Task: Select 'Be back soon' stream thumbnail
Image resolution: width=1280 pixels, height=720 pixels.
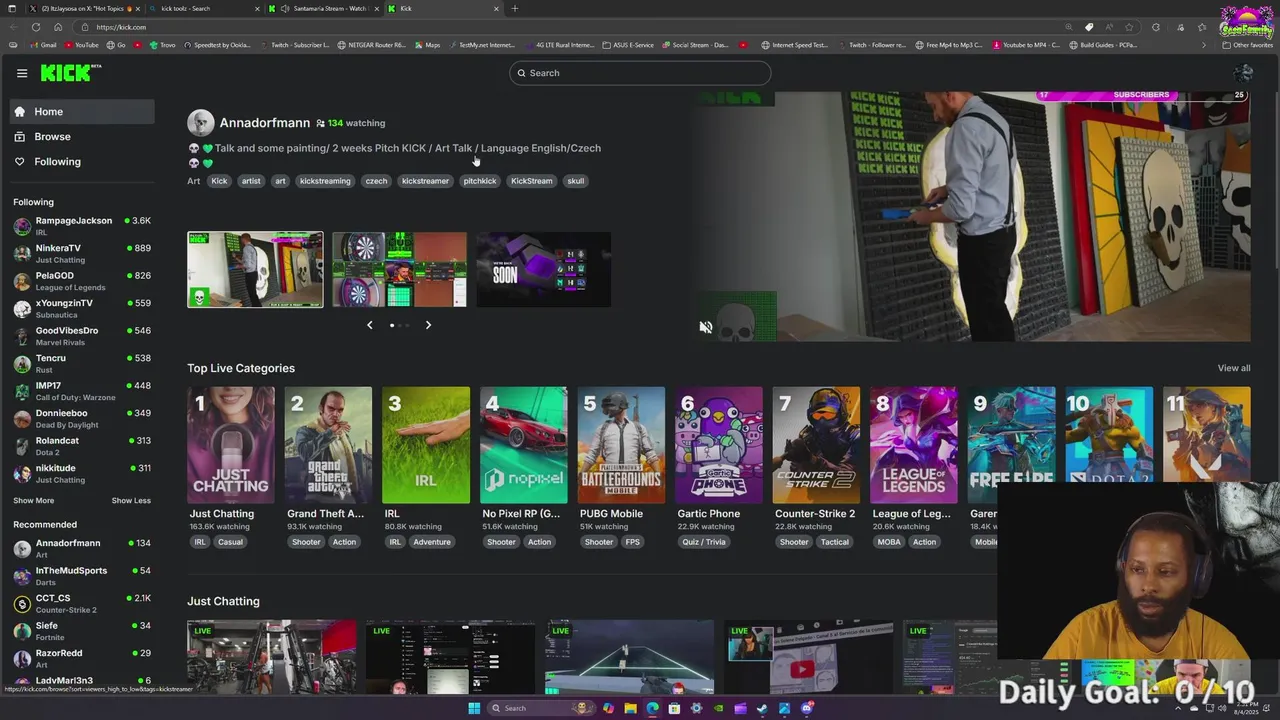Action: pos(544,270)
